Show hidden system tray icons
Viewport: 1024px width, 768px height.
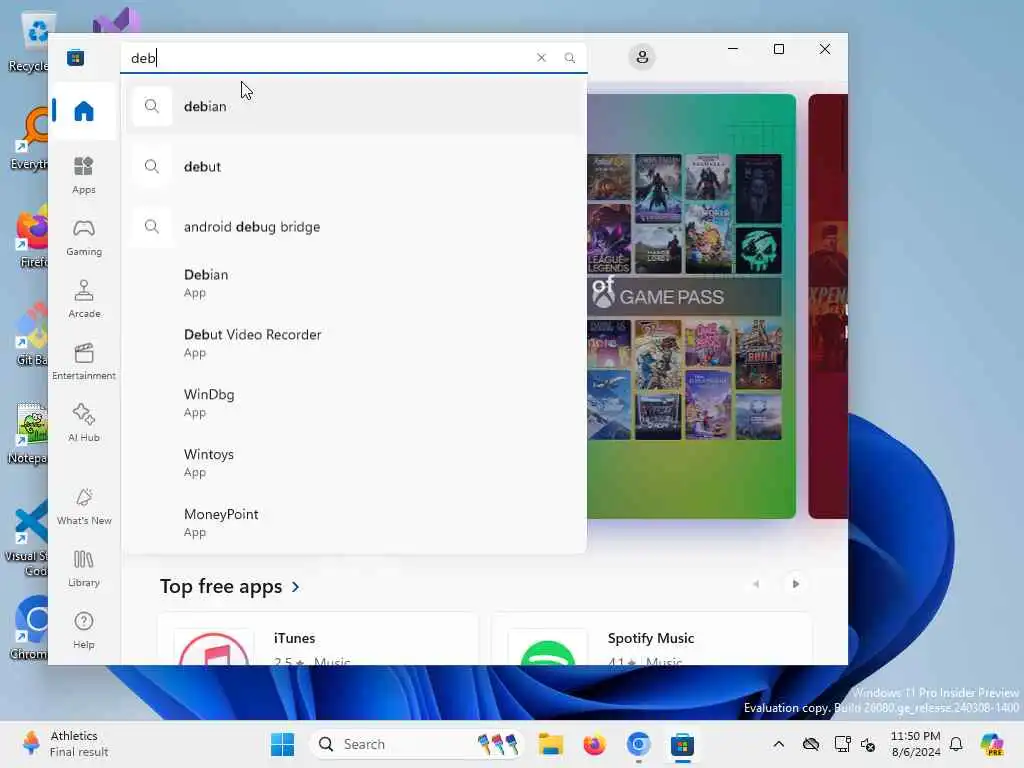click(778, 744)
